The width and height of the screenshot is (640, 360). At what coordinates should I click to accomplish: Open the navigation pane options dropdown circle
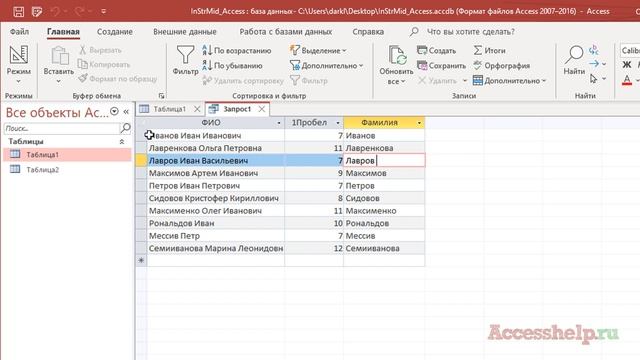(114, 111)
